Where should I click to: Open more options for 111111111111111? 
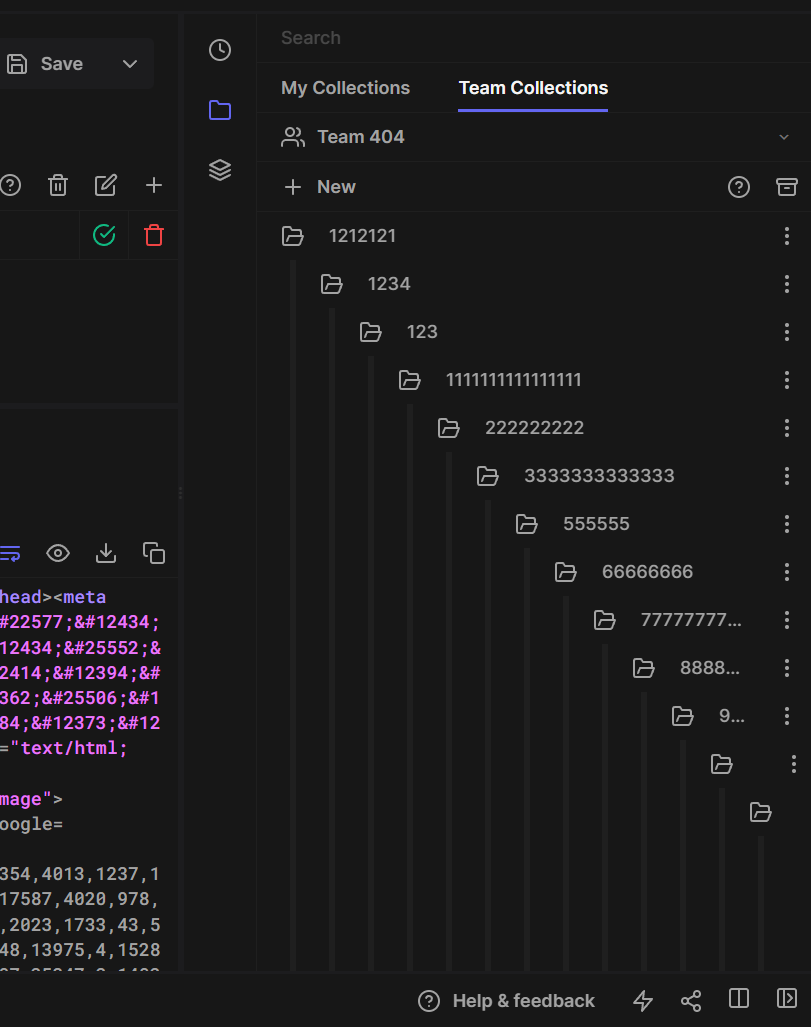point(787,380)
